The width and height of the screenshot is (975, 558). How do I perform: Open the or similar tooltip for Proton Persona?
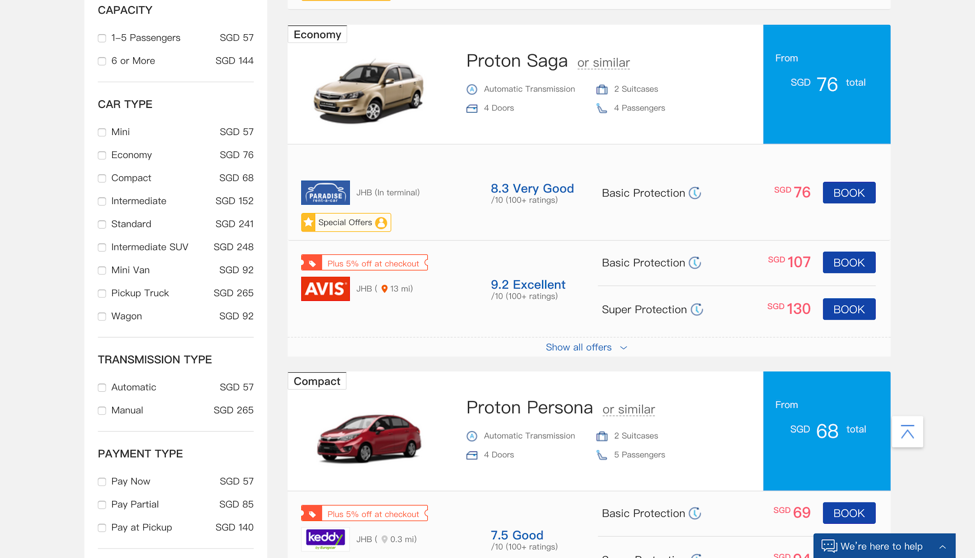[x=628, y=409]
